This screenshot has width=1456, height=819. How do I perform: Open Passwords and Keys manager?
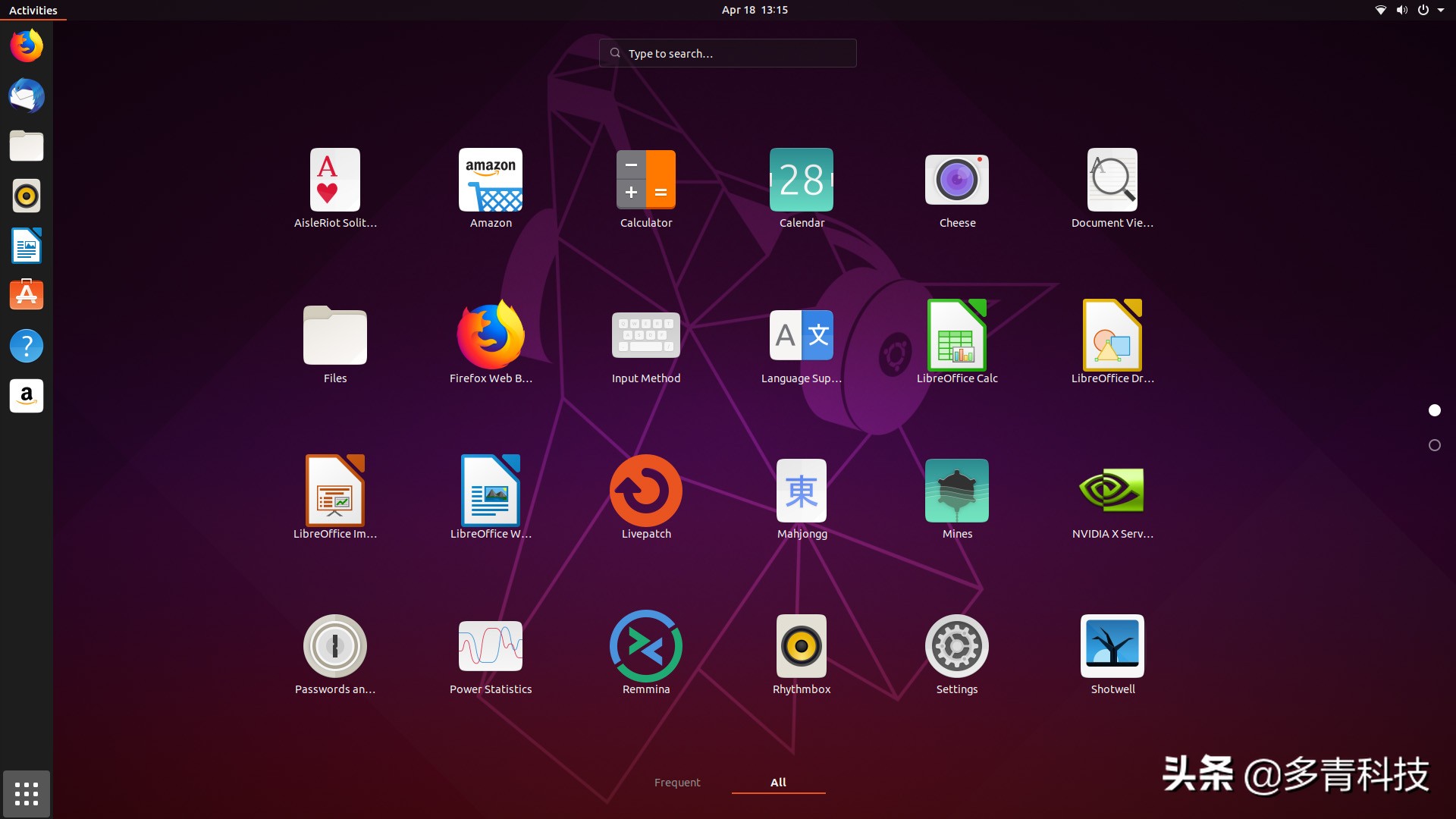point(334,645)
